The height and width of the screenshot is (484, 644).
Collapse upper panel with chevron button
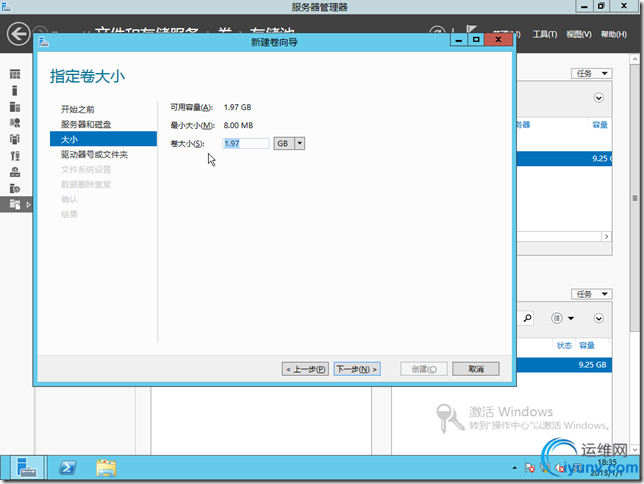click(x=598, y=98)
